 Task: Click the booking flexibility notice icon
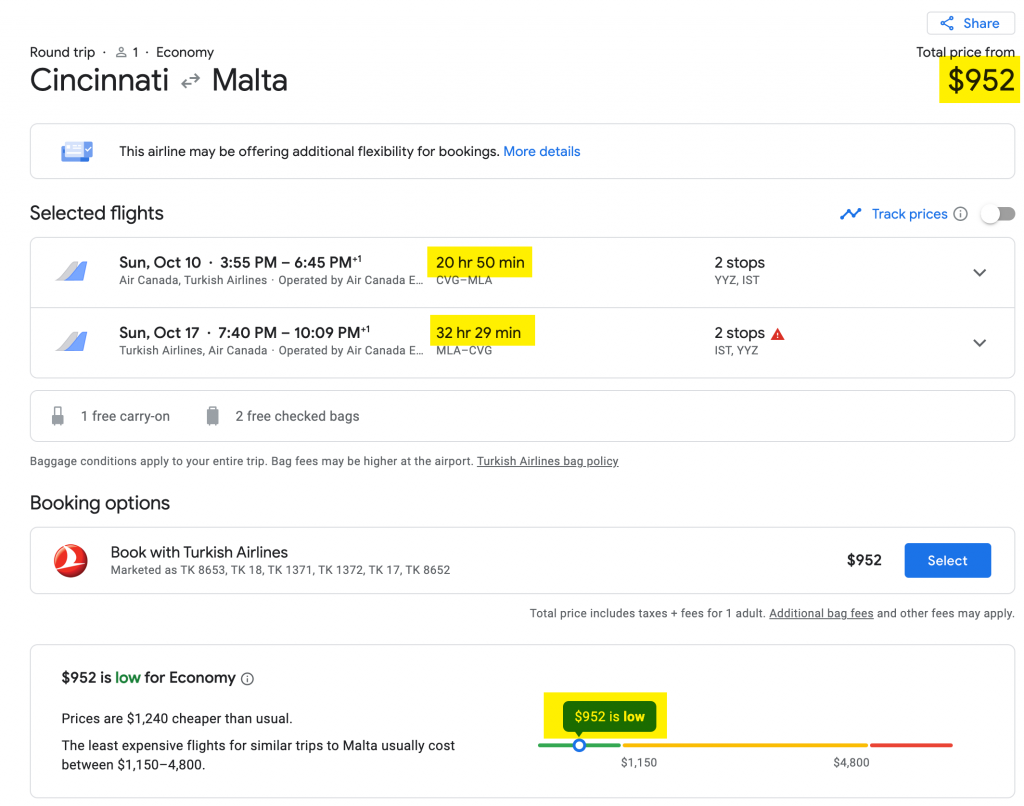77,151
